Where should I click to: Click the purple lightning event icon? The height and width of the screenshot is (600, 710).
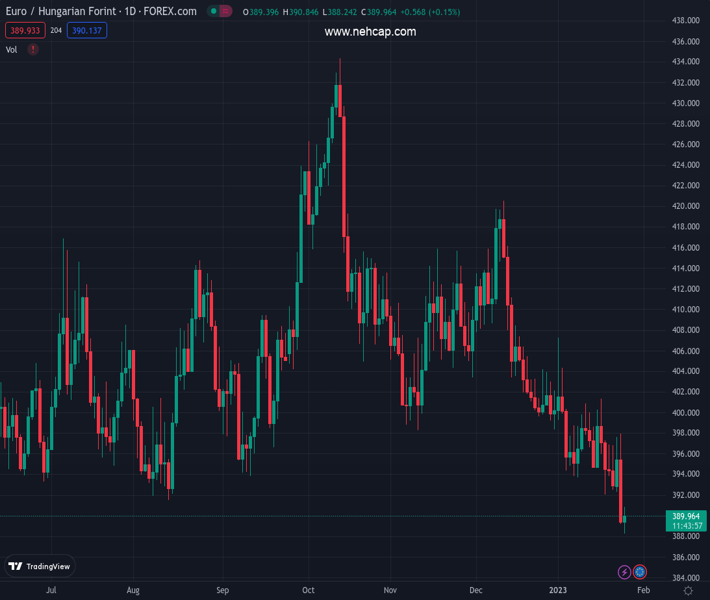[x=624, y=572]
